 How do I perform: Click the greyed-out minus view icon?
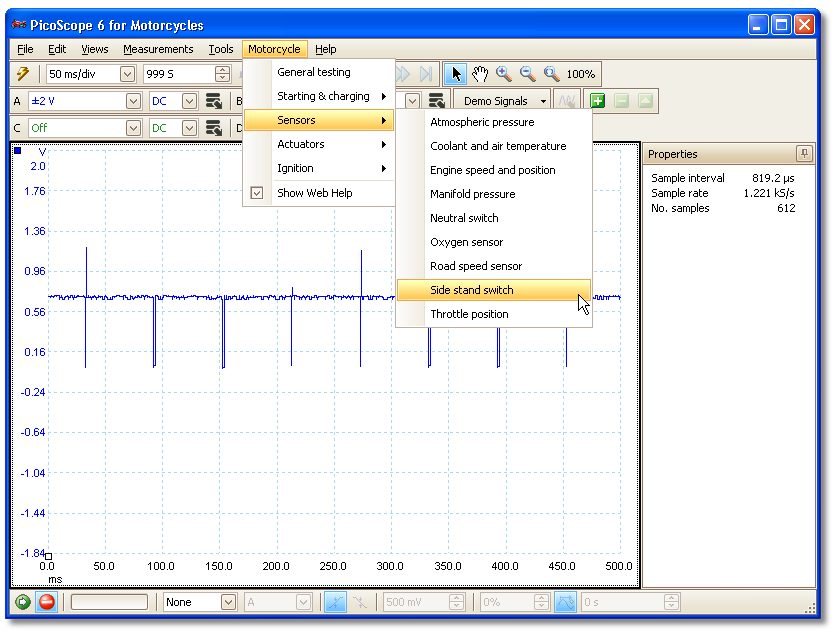(x=621, y=101)
